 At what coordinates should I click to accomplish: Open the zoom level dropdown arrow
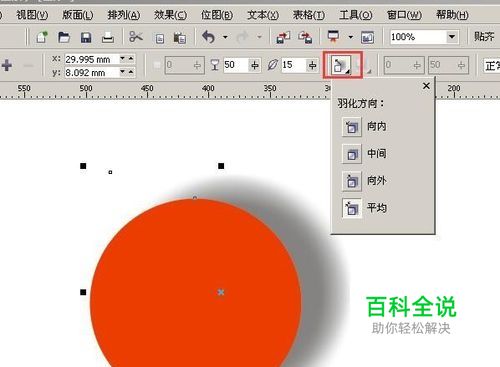tap(452, 37)
